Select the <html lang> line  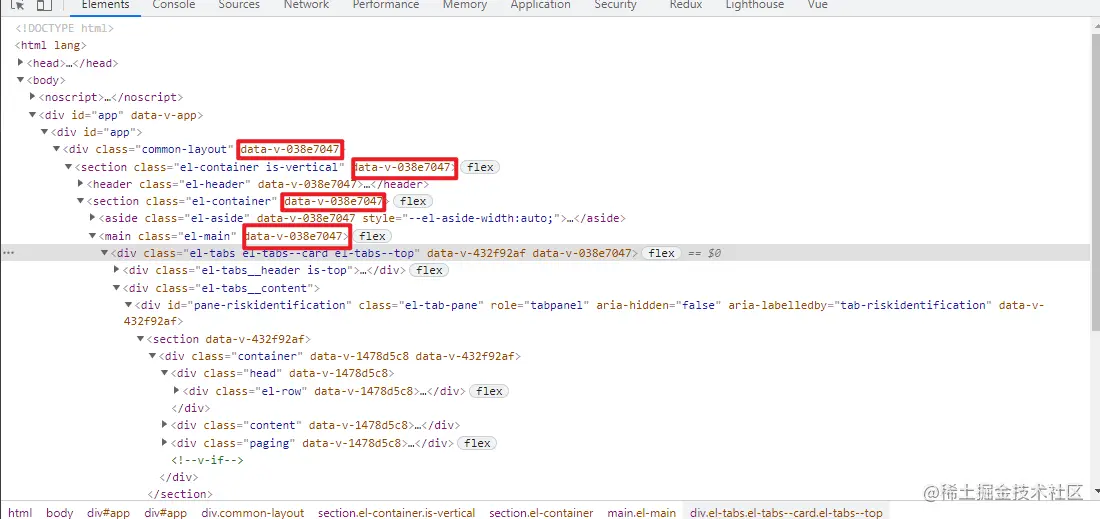(51, 46)
